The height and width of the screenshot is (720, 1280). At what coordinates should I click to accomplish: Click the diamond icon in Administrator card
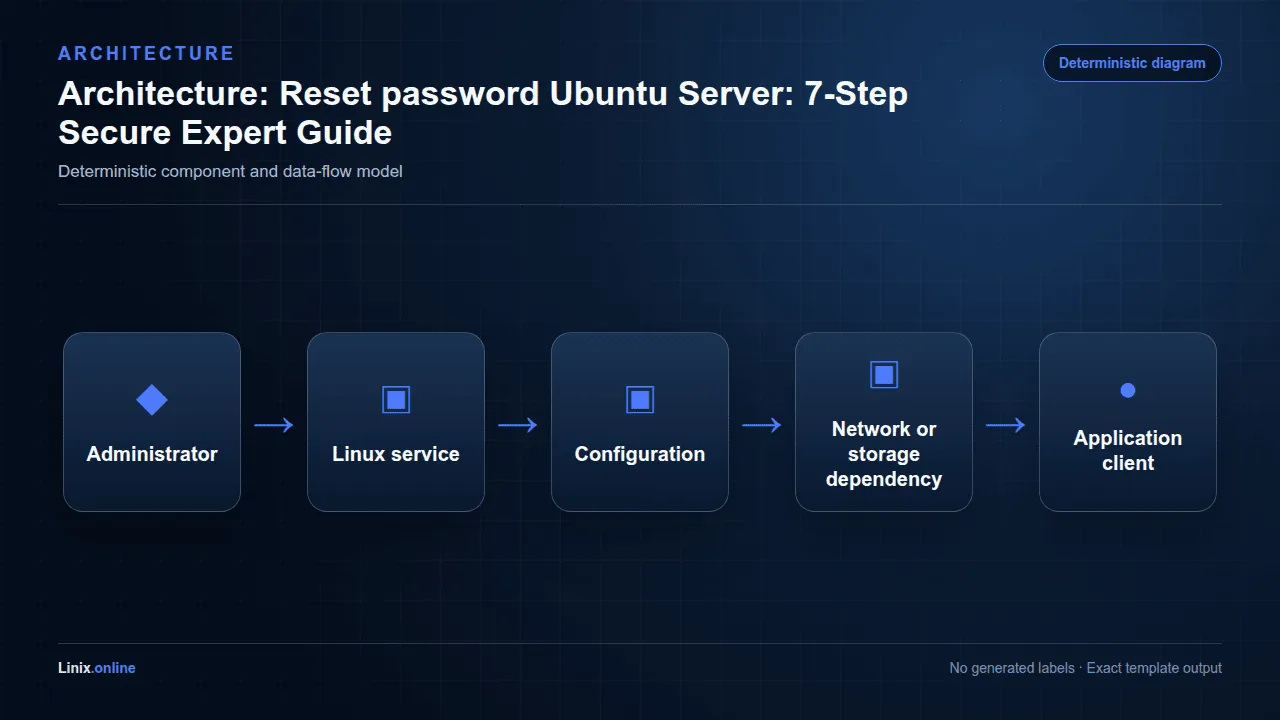[152, 400]
